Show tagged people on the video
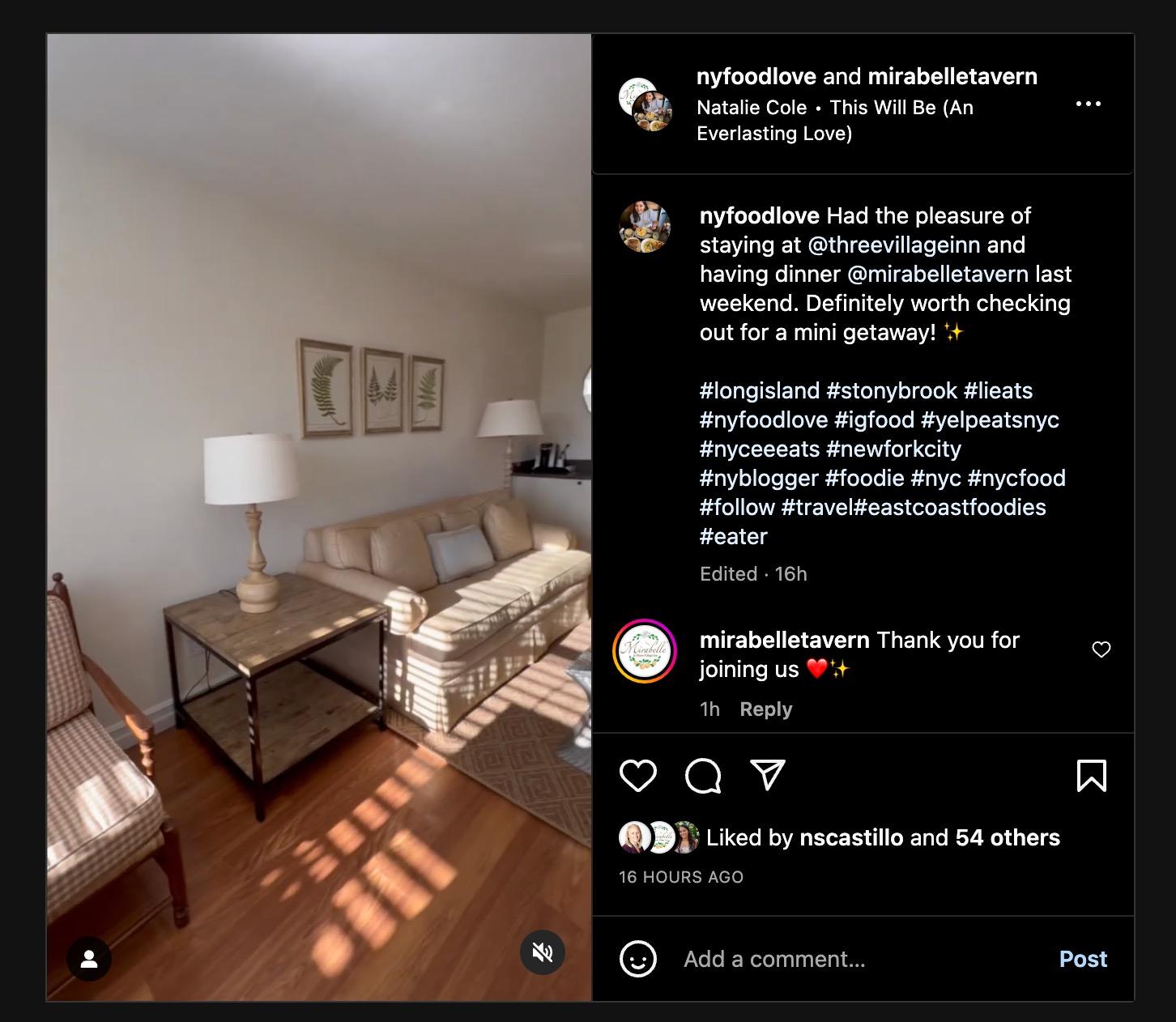 89,959
